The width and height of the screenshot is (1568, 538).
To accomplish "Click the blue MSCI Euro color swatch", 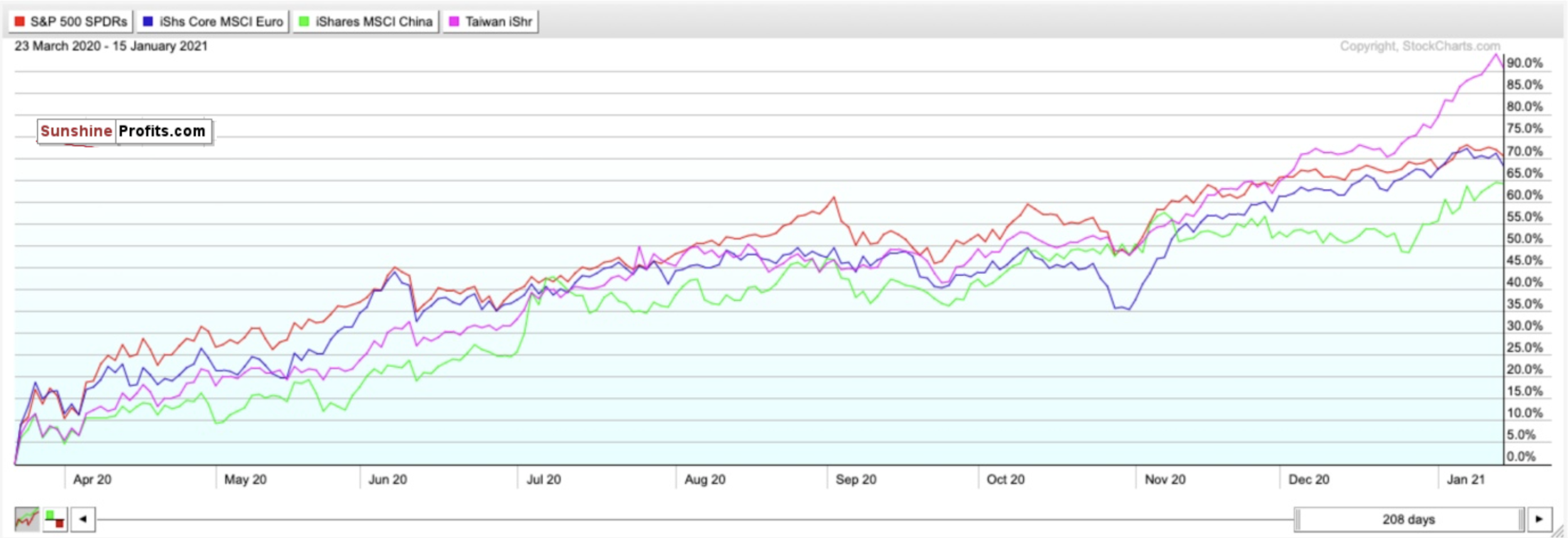I will [148, 22].
